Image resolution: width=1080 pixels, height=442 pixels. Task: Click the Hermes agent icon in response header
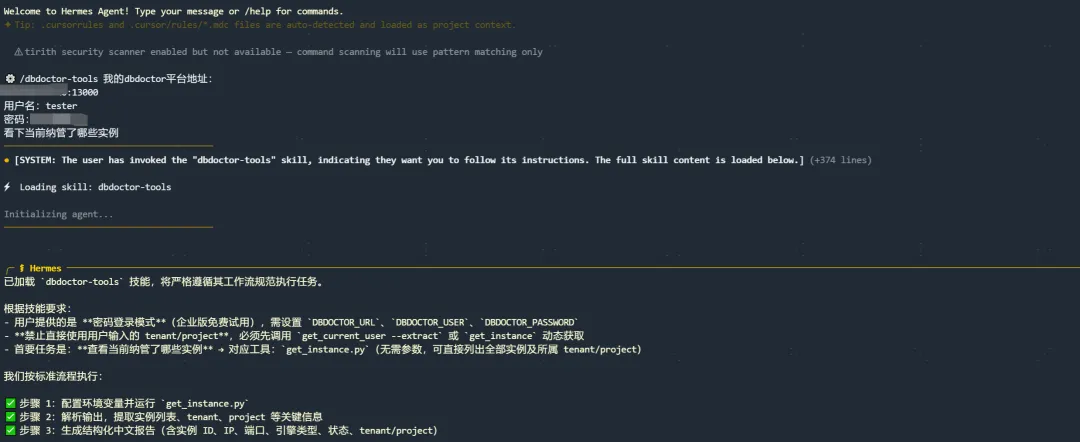click(23, 269)
